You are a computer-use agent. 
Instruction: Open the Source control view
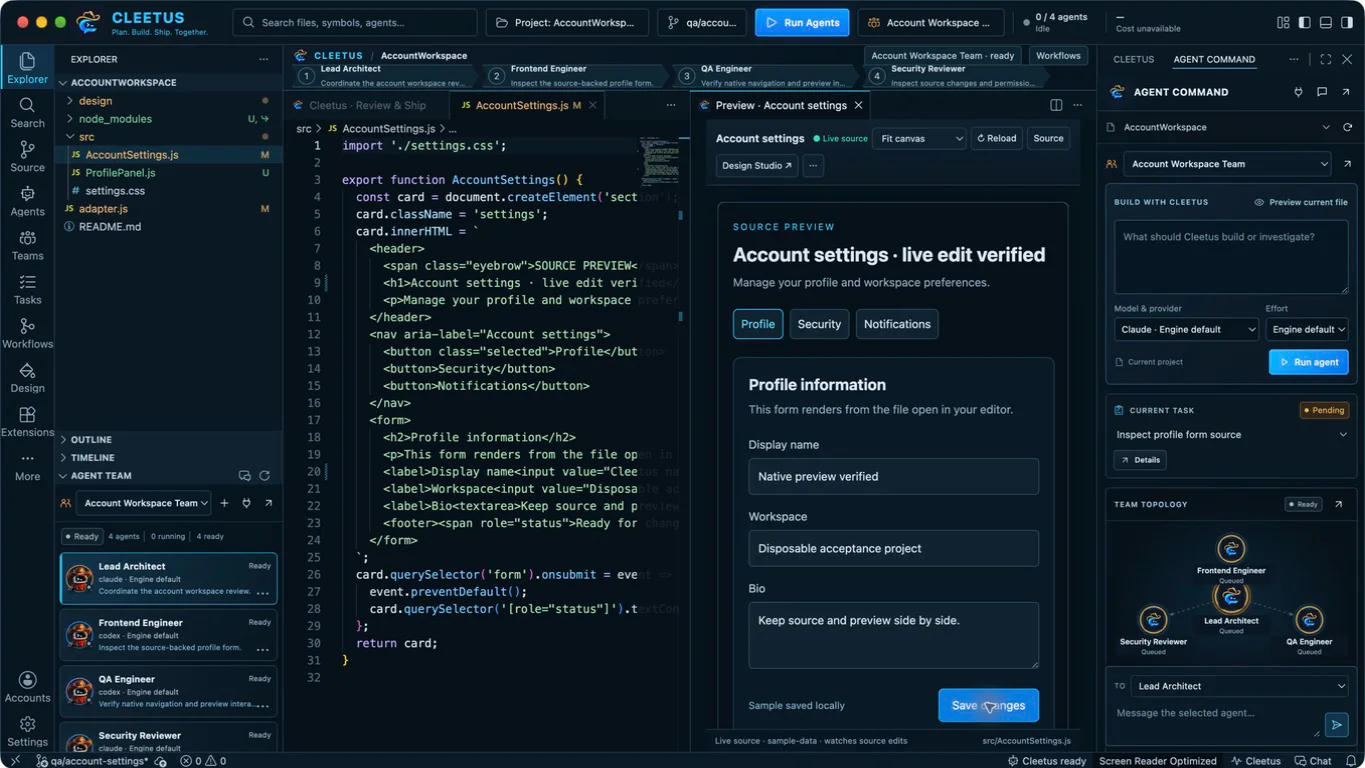pyautogui.click(x=27, y=156)
